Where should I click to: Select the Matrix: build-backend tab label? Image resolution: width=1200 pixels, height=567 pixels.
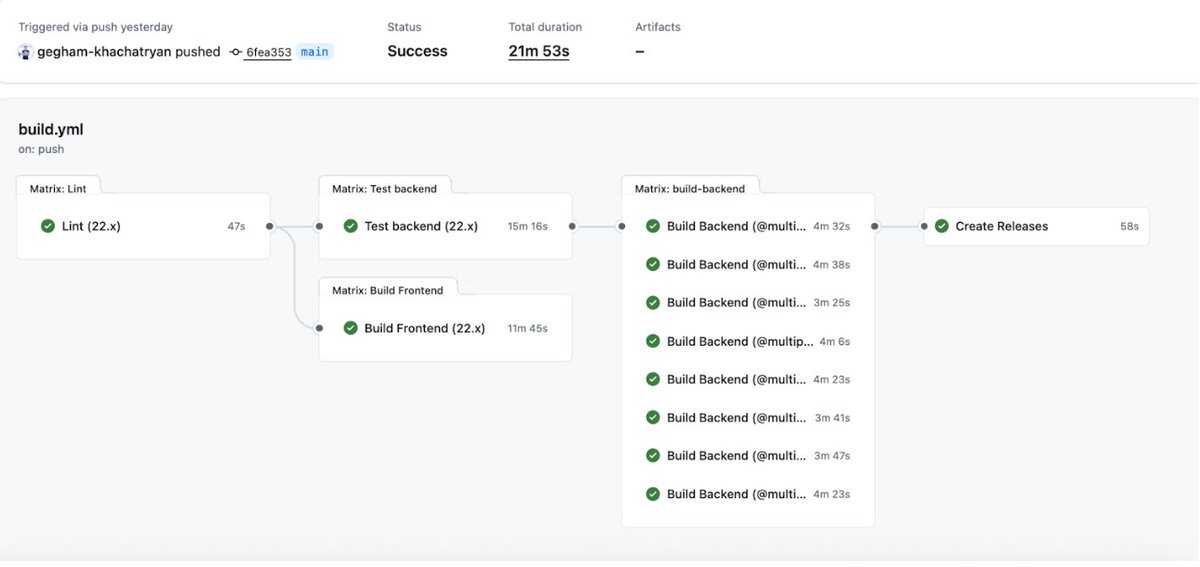[x=690, y=188]
